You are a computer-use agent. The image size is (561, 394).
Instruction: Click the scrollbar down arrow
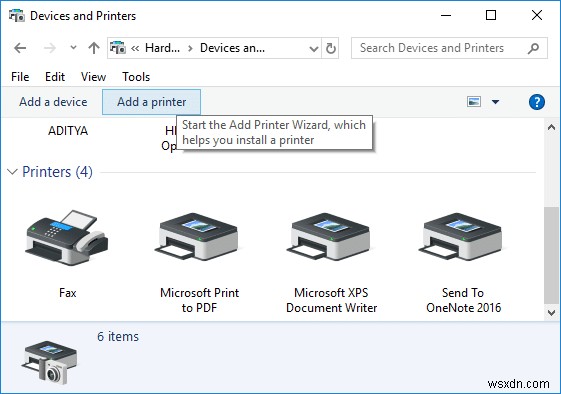(x=551, y=313)
